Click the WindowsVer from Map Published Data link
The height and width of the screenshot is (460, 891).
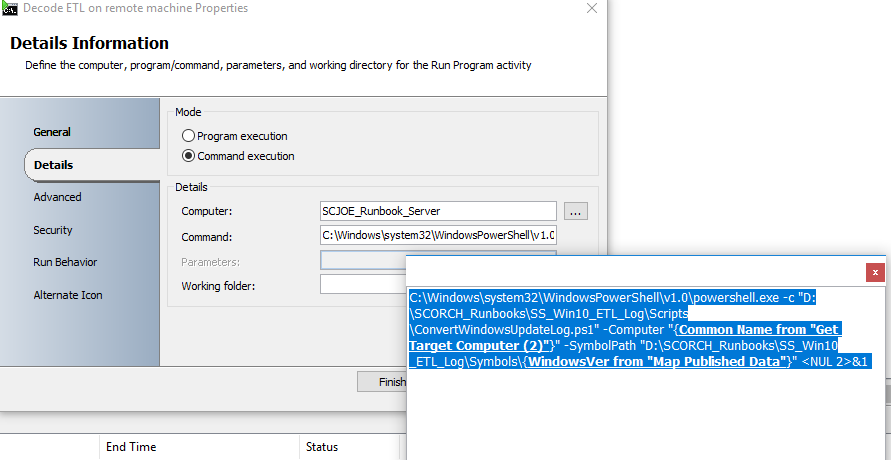point(657,361)
